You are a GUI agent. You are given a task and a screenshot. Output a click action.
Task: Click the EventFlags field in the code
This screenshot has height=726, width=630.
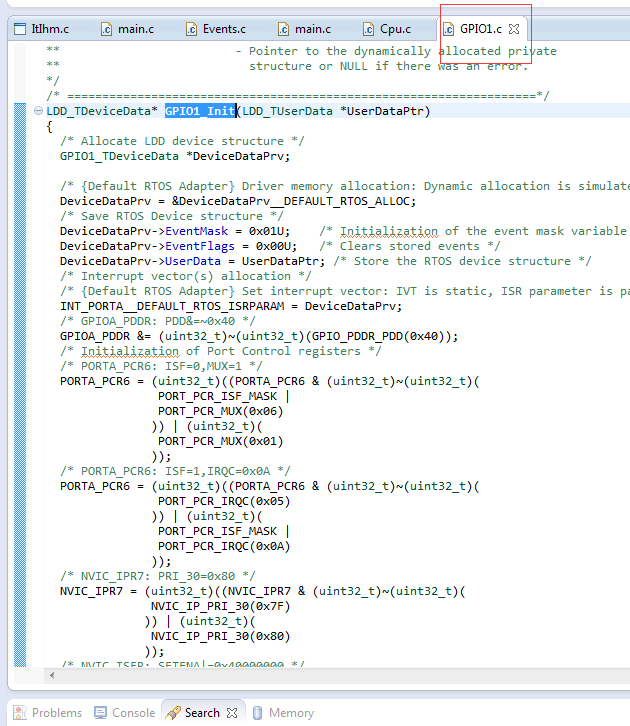tap(200, 246)
